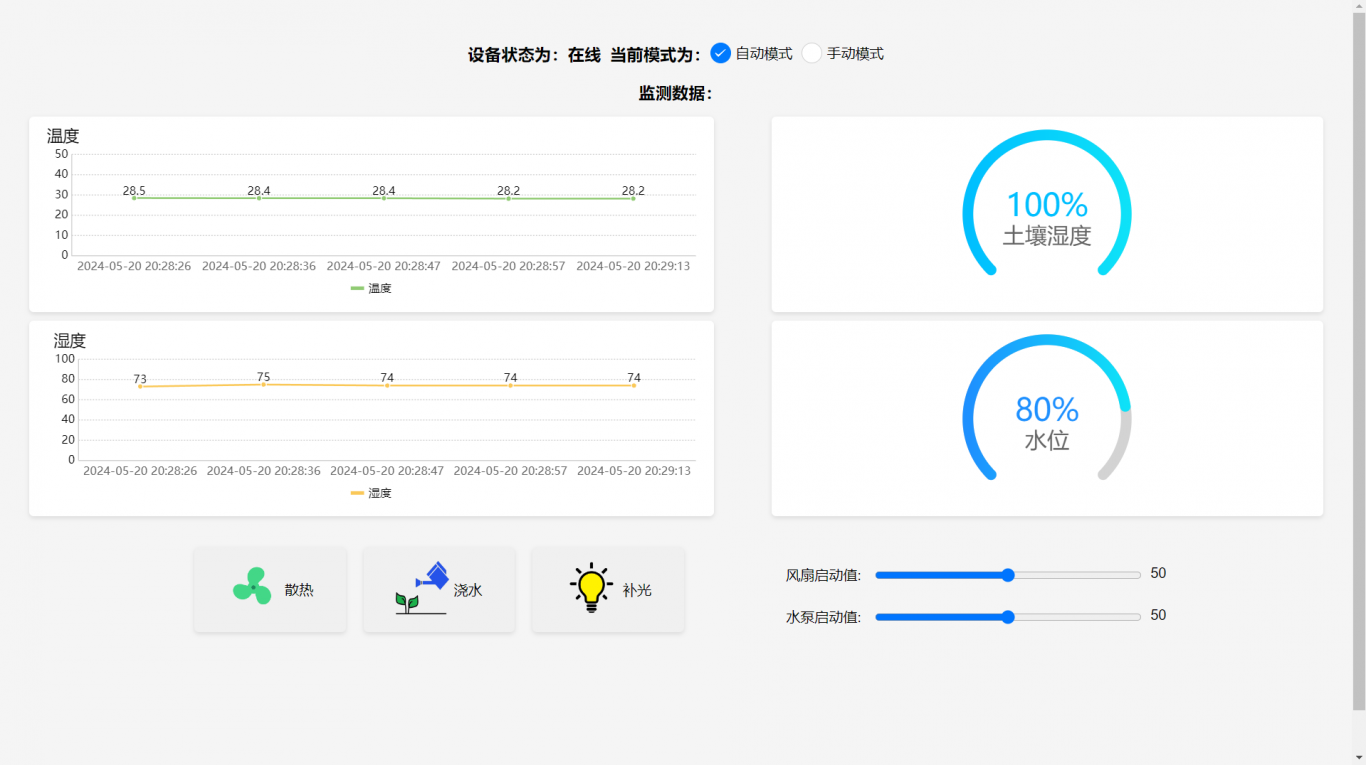1366x765 pixels.
Task: Click the pump threshold value 50
Action: tap(1158, 615)
